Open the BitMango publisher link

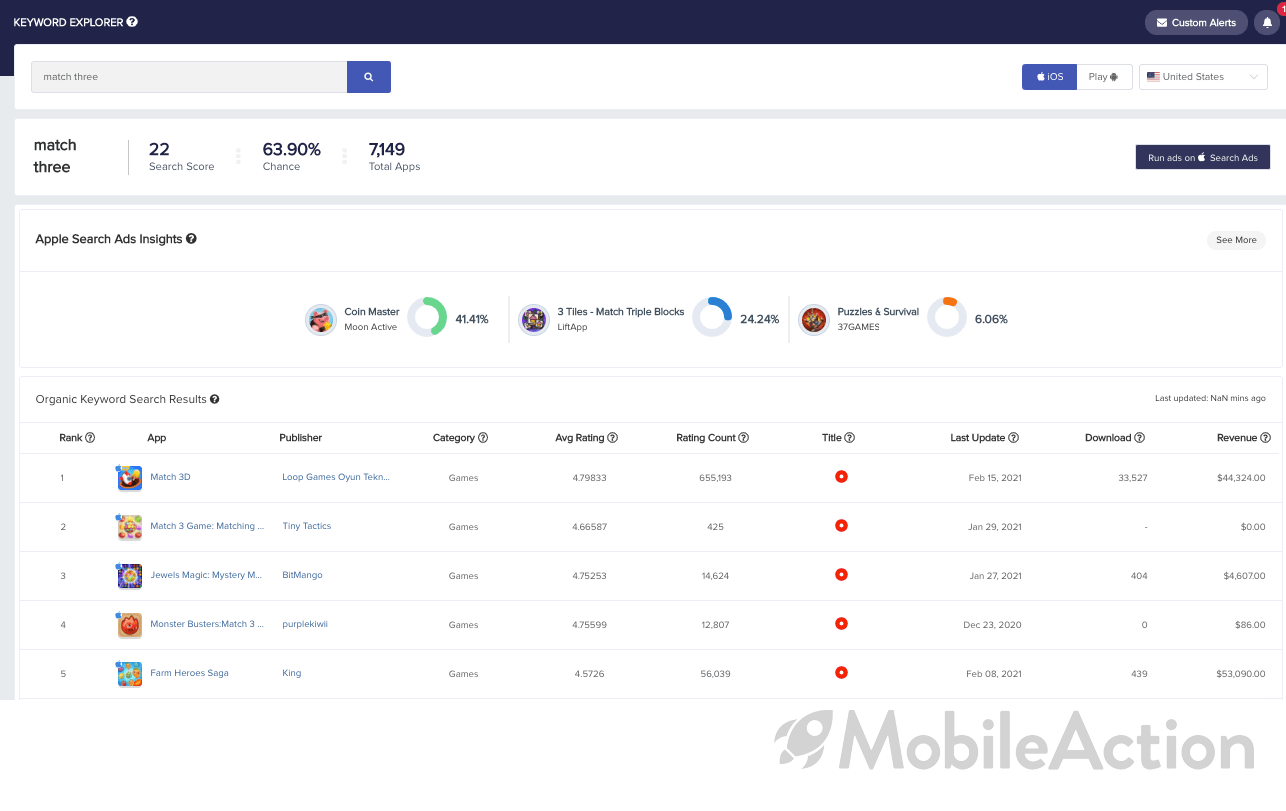point(302,575)
